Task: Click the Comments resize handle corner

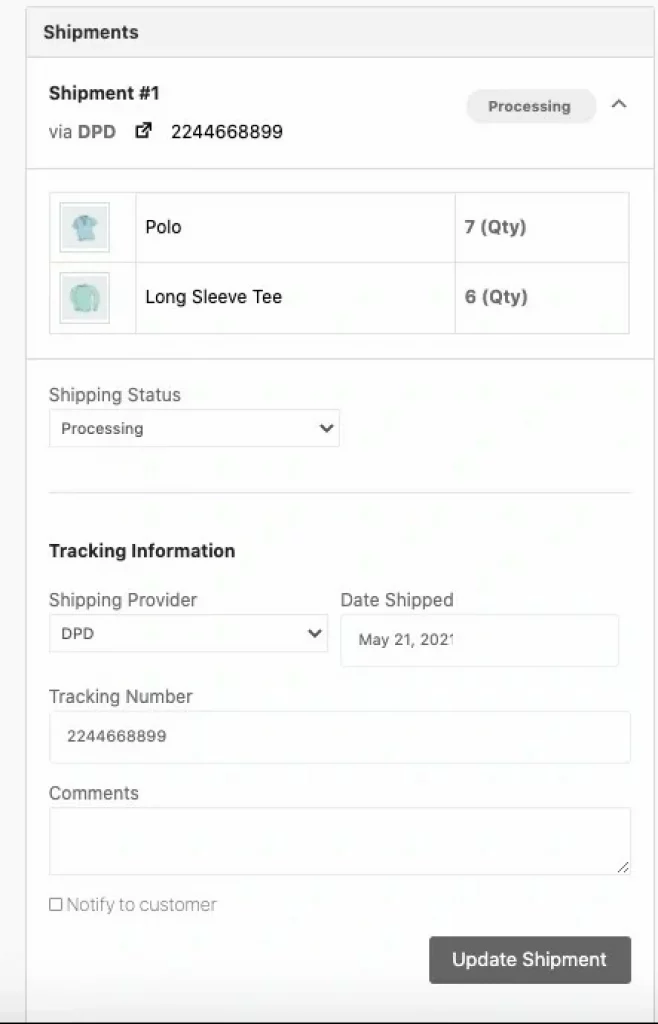Action: click(623, 868)
